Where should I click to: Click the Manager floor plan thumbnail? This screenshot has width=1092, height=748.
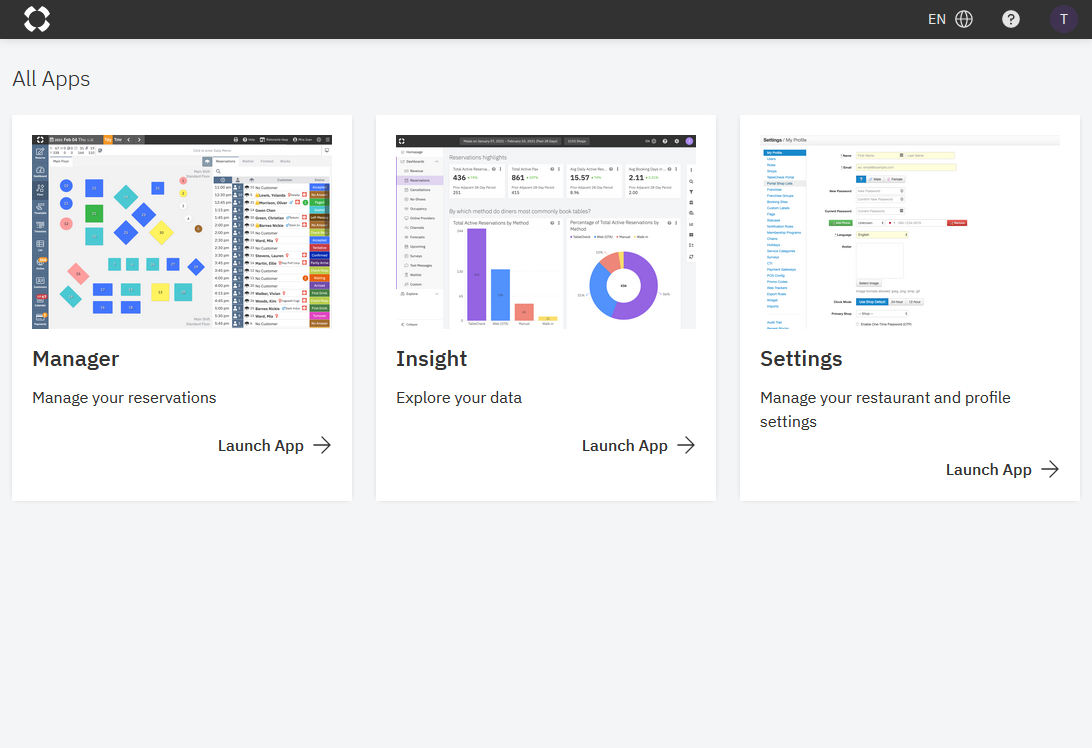[181, 232]
